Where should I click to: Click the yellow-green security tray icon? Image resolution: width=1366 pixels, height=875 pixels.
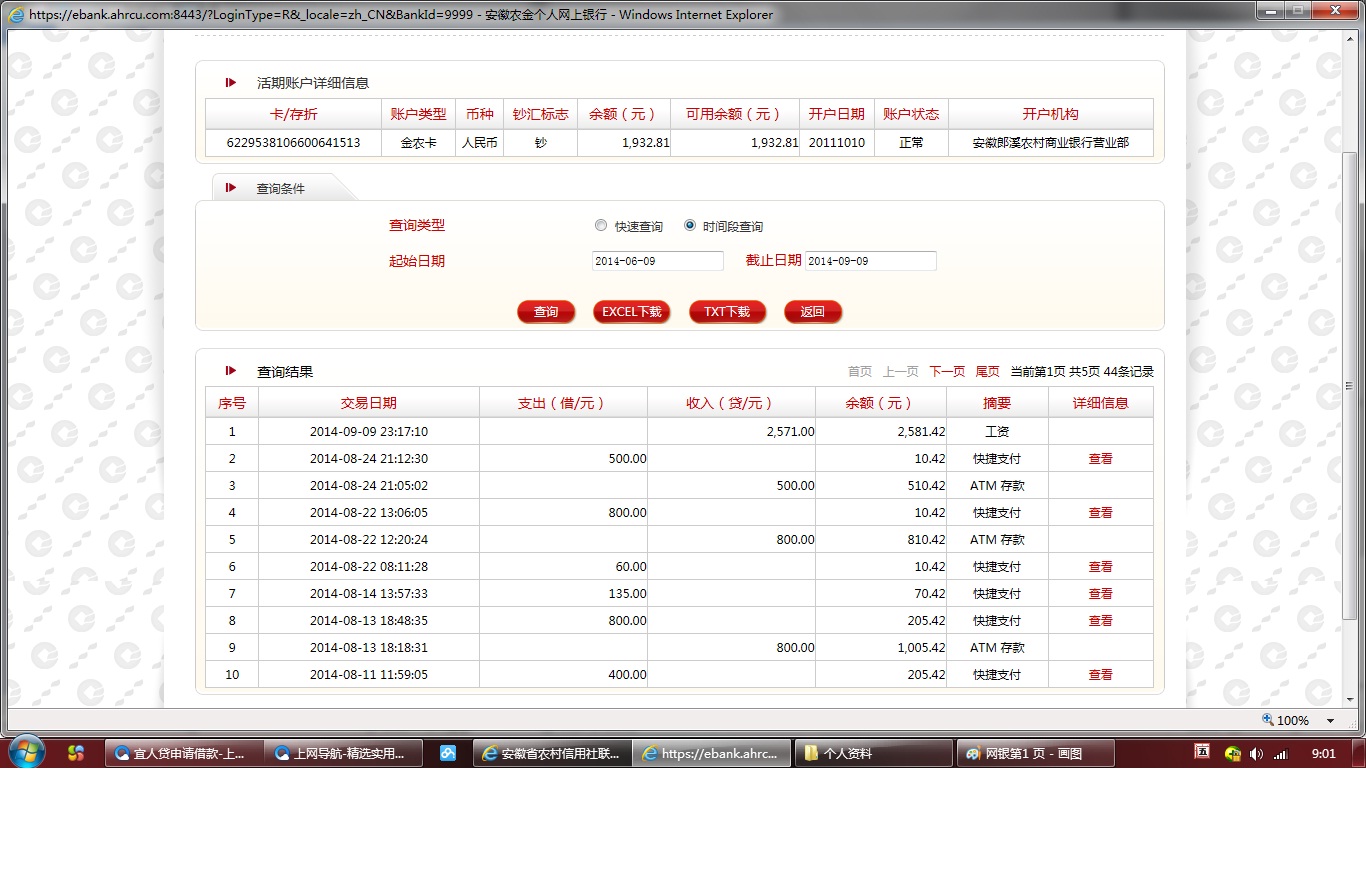(x=1233, y=754)
